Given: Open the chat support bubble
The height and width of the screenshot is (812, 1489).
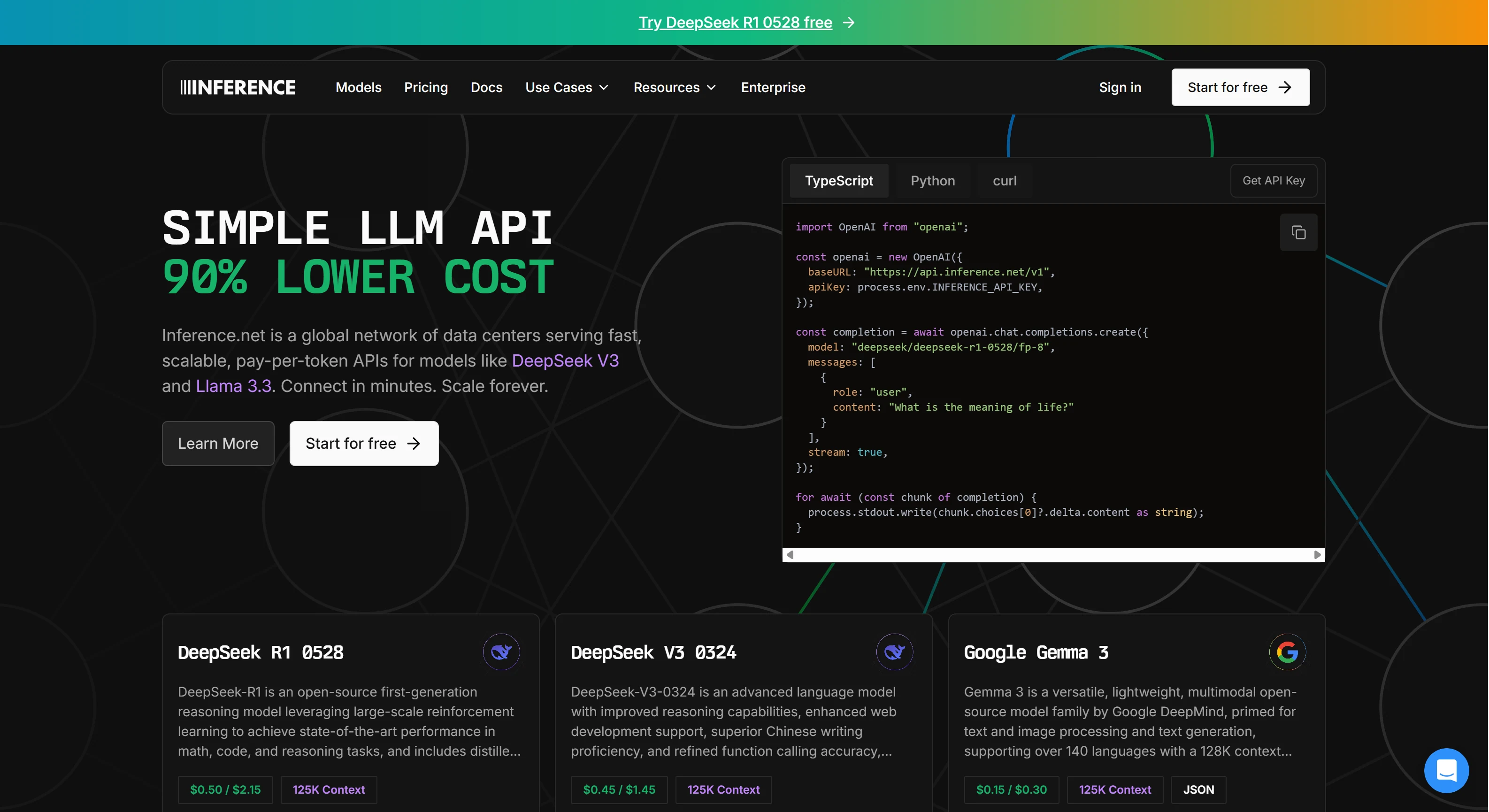Looking at the screenshot, I should point(1446,770).
